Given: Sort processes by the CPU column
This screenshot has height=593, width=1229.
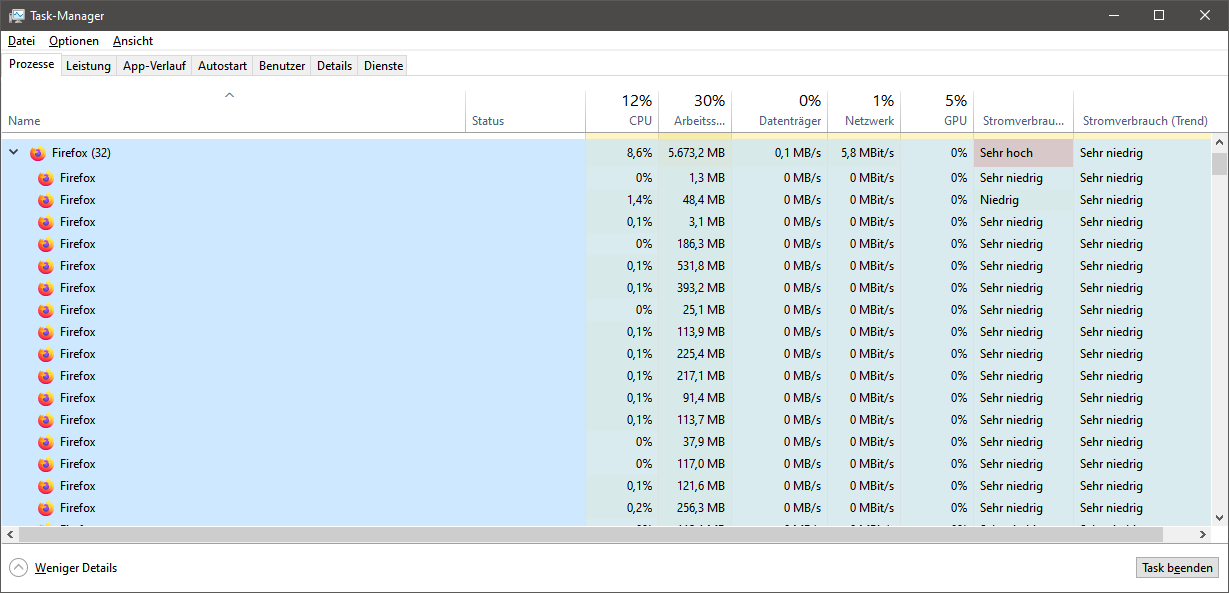Looking at the screenshot, I should coord(623,111).
